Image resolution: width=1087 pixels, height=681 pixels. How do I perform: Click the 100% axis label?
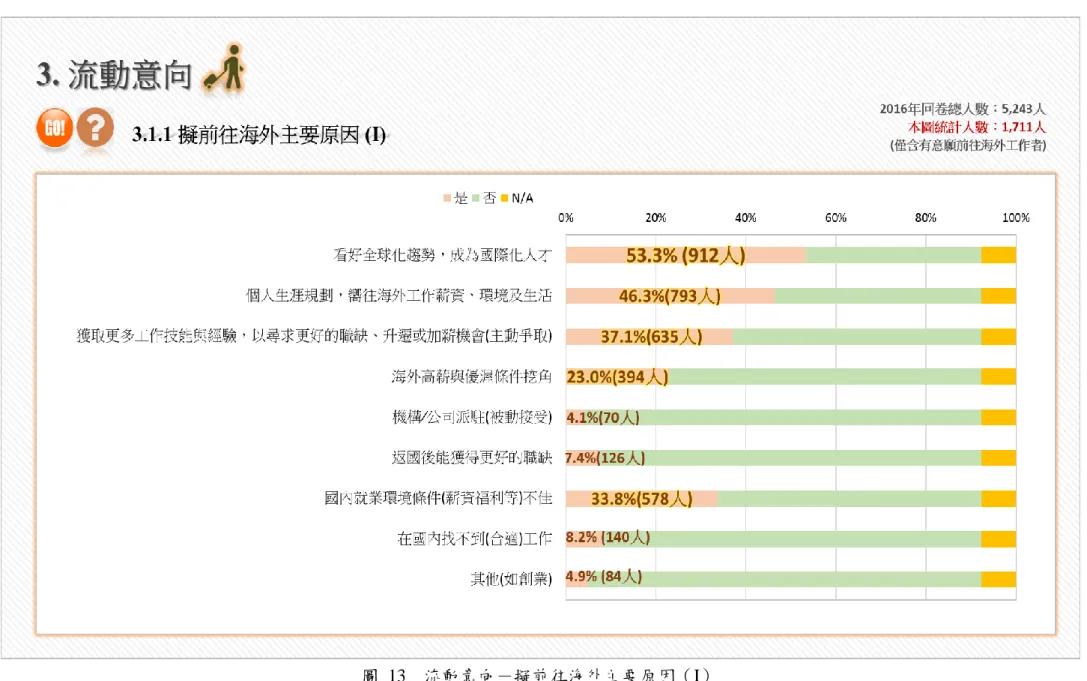point(1016,218)
